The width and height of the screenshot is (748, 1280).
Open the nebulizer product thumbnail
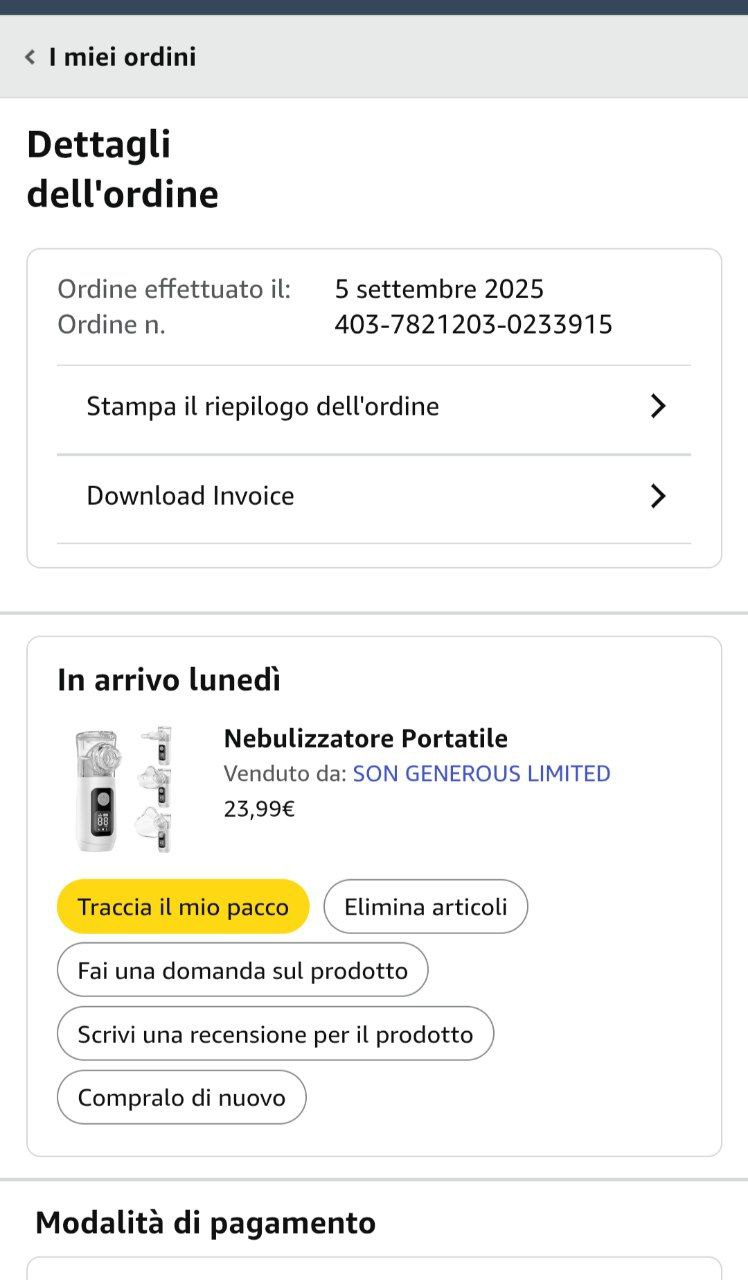point(123,789)
